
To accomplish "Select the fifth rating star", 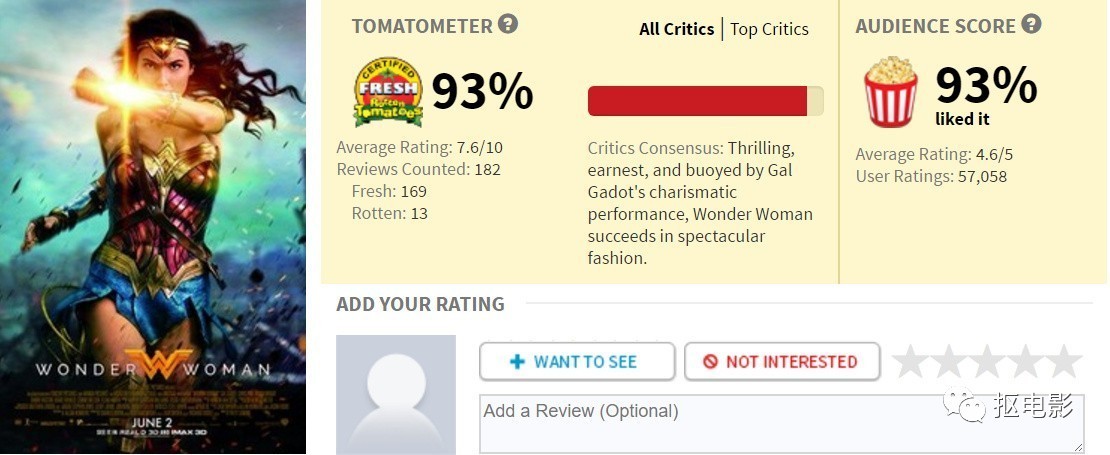I will click(x=1064, y=362).
